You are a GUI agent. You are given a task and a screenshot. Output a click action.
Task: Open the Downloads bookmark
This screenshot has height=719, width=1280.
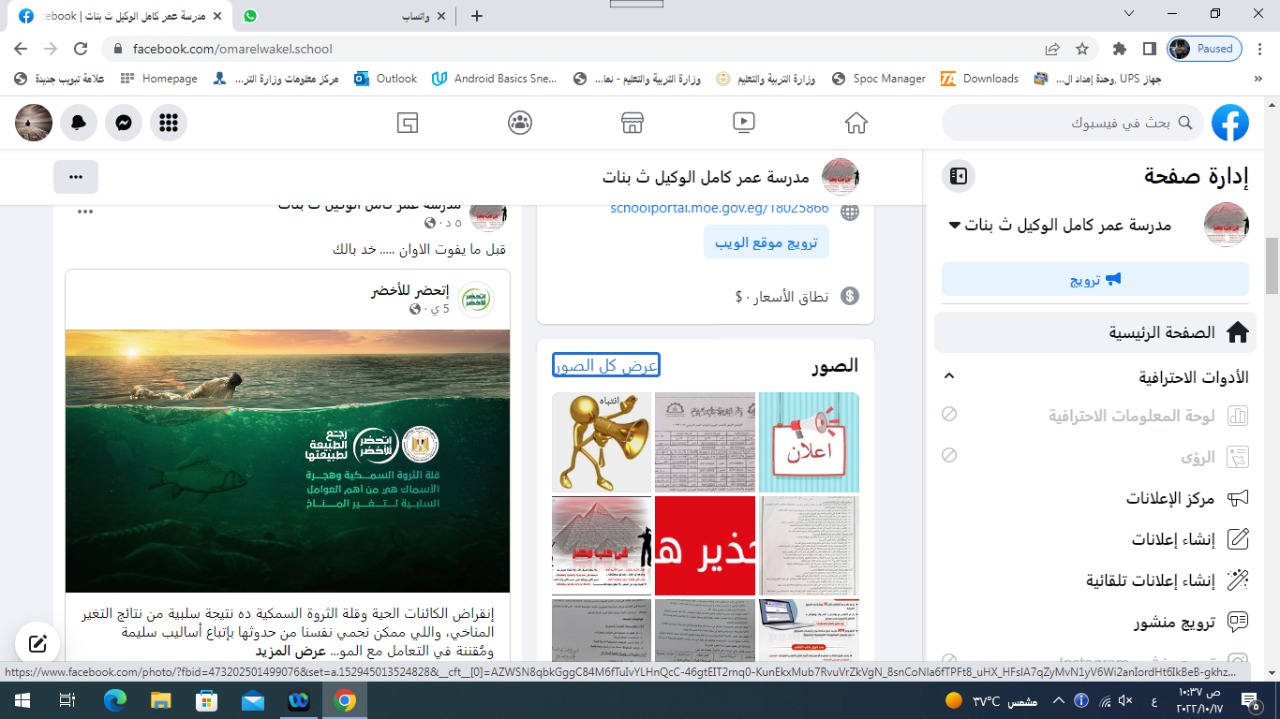(980, 78)
